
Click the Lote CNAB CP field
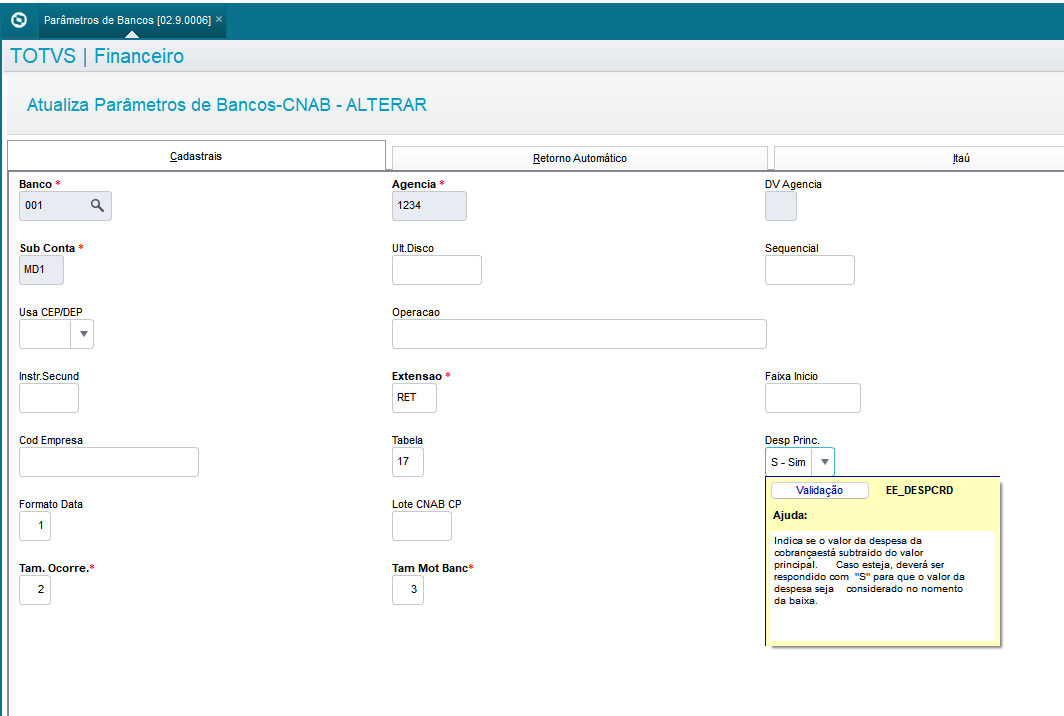421,526
